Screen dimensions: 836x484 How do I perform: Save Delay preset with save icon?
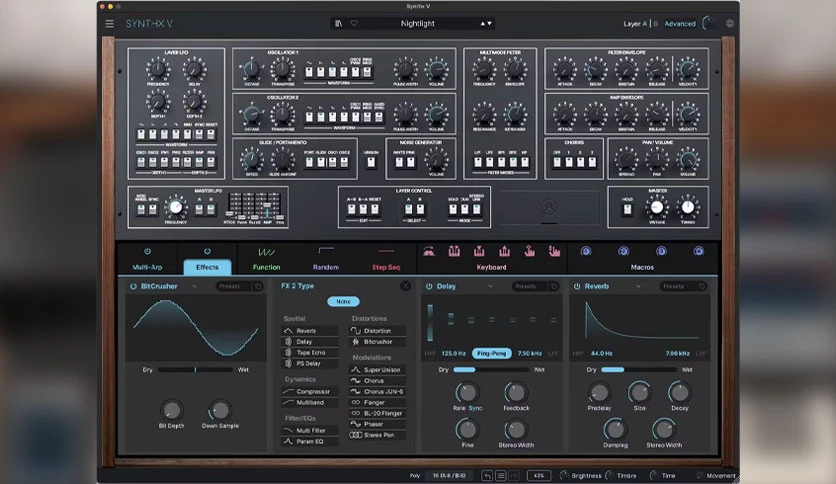pos(554,286)
